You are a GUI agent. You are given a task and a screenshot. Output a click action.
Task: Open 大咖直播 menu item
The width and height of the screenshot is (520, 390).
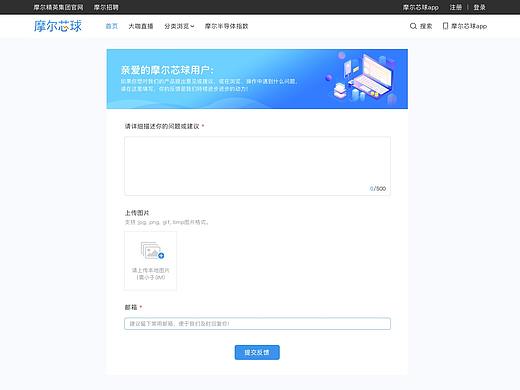(x=141, y=26)
